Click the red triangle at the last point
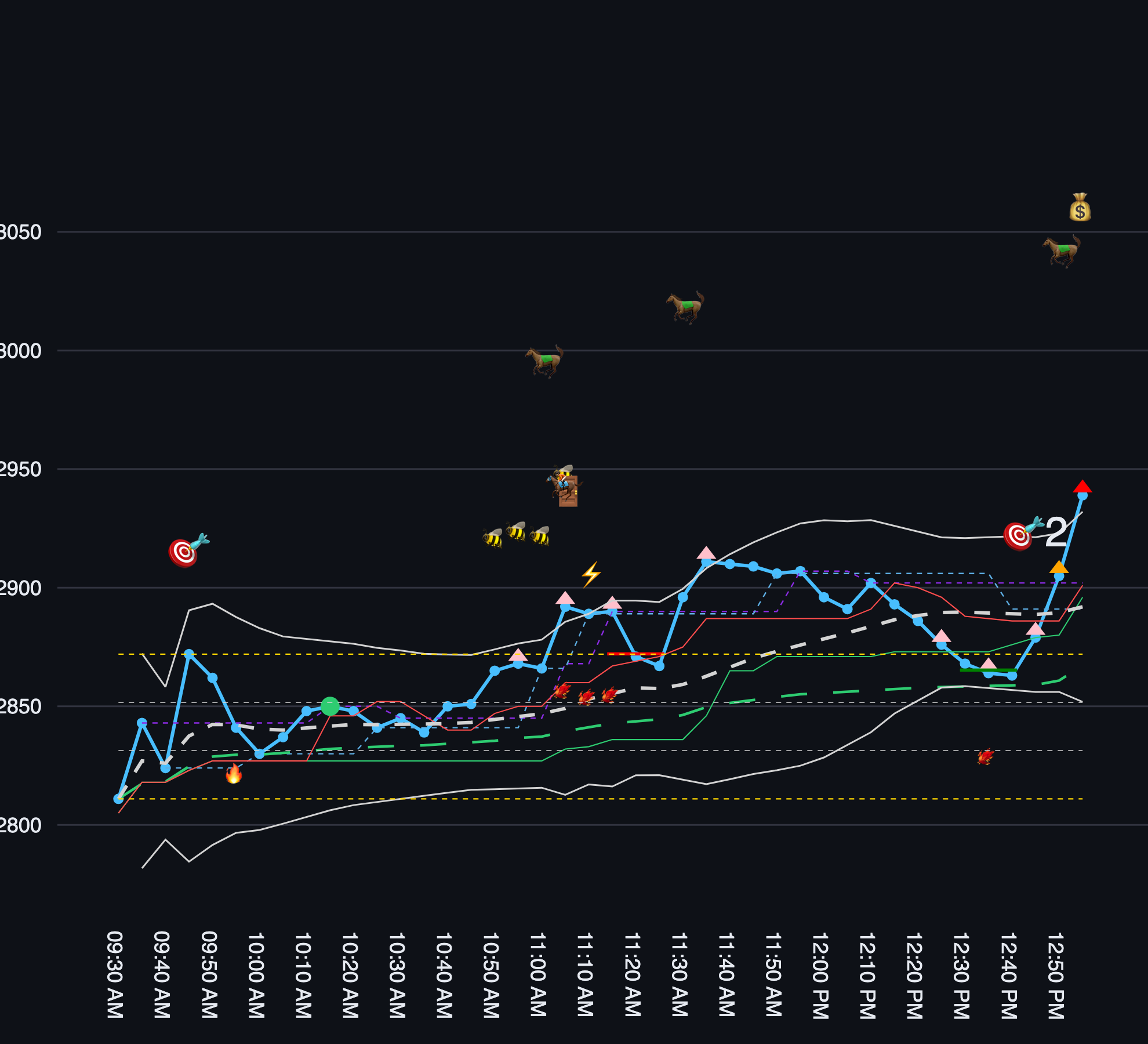 tap(1082, 487)
